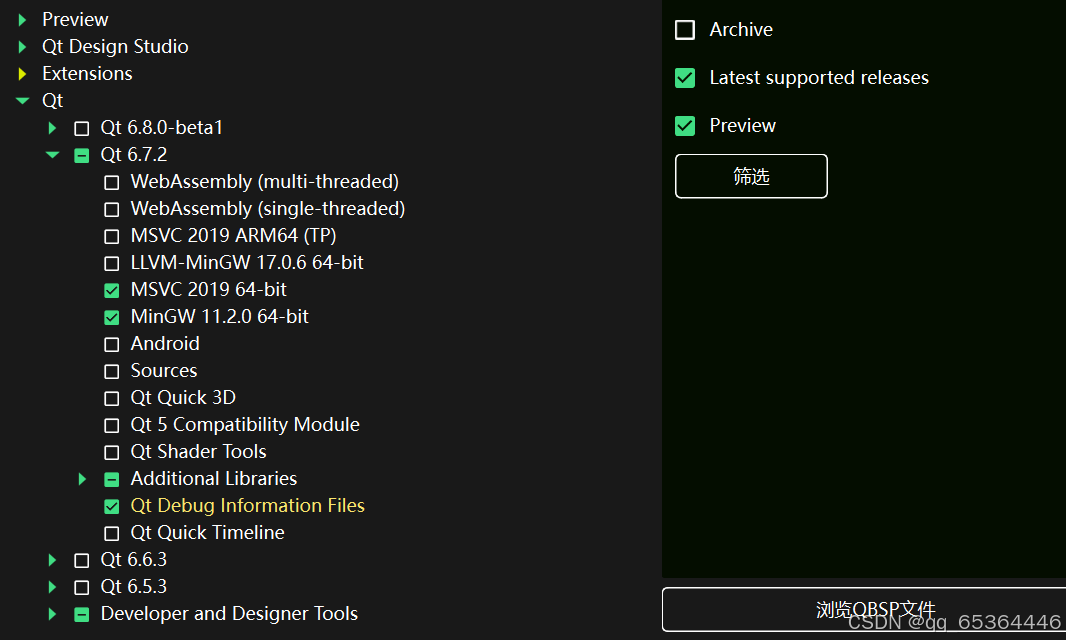1066x640 pixels.
Task: Select MSVC 2019 64-bit text
Action: 209,290
